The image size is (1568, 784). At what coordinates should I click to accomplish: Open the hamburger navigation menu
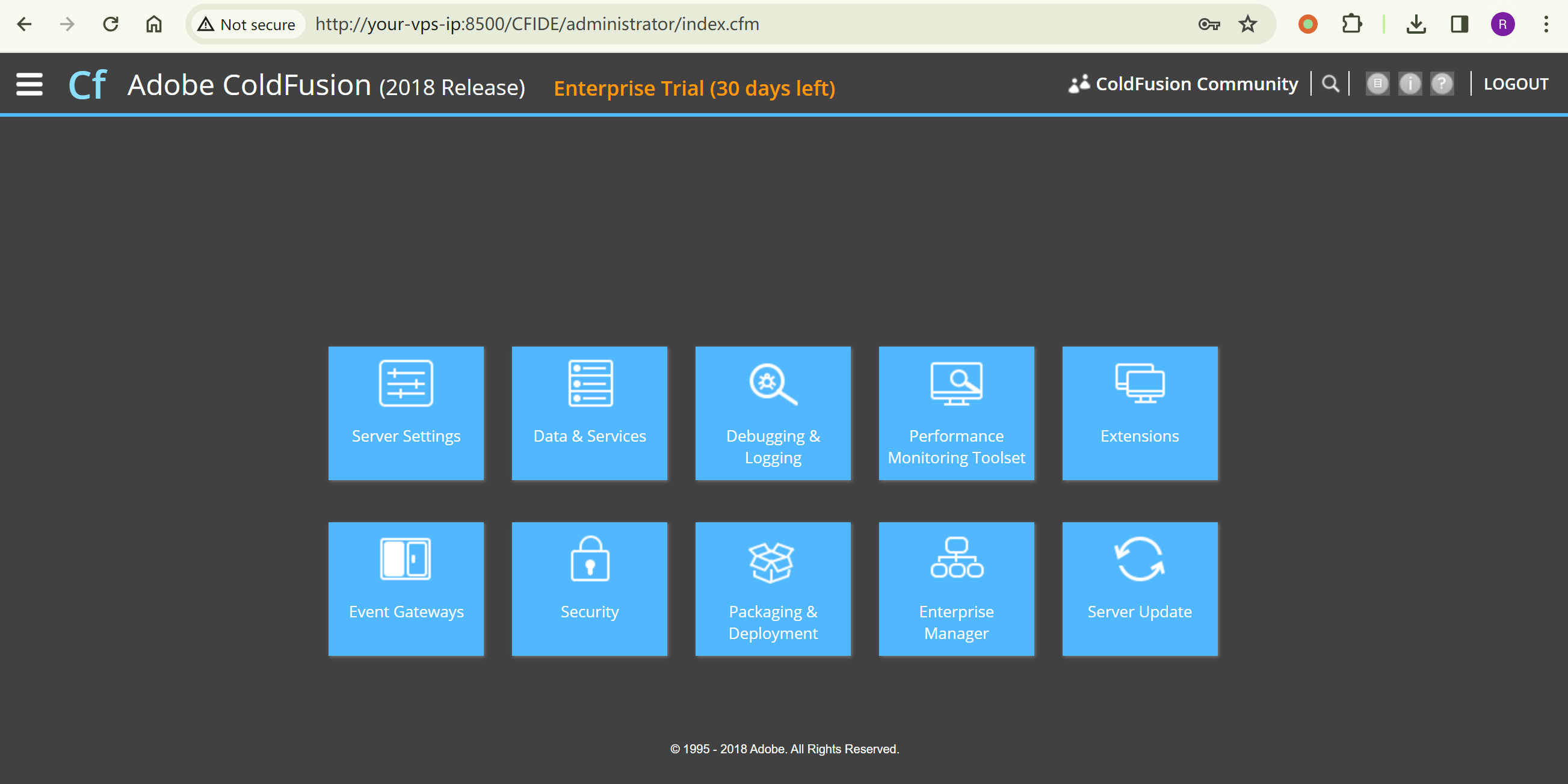click(29, 84)
